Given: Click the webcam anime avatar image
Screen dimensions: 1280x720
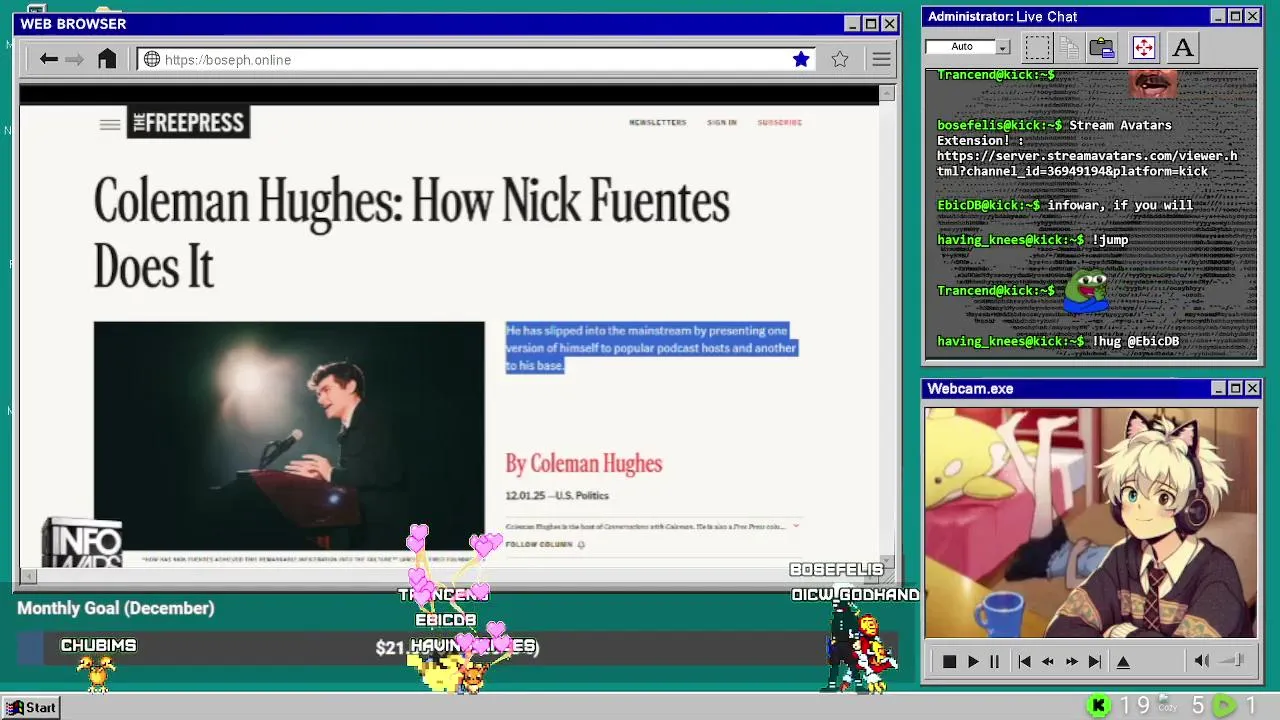Looking at the screenshot, I should pos(1090,522).
